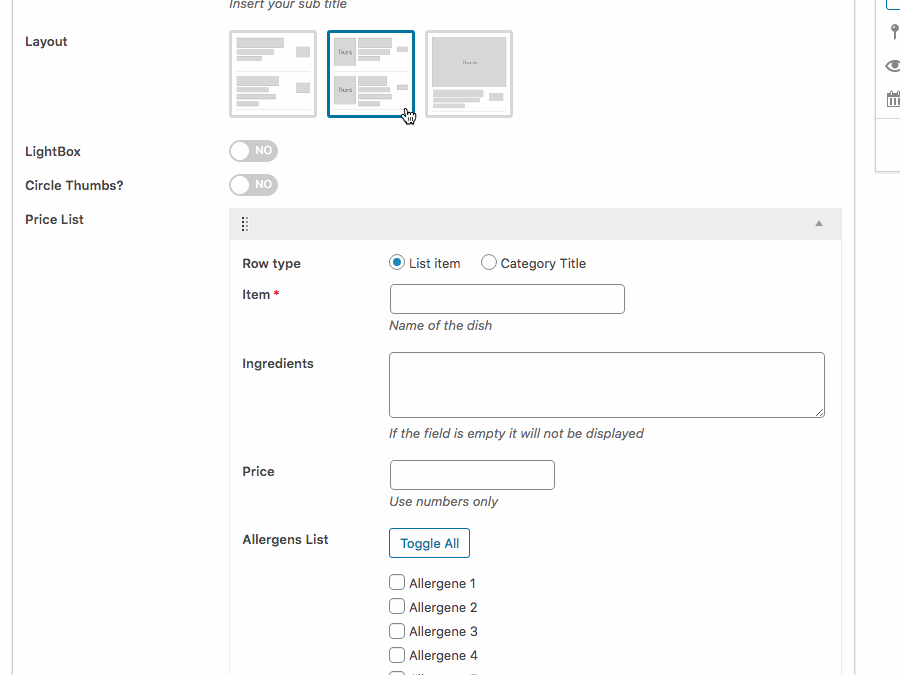Screen dimensions: 900x675
Task: Choose the Category Title radio option
Action: (489, 263)
